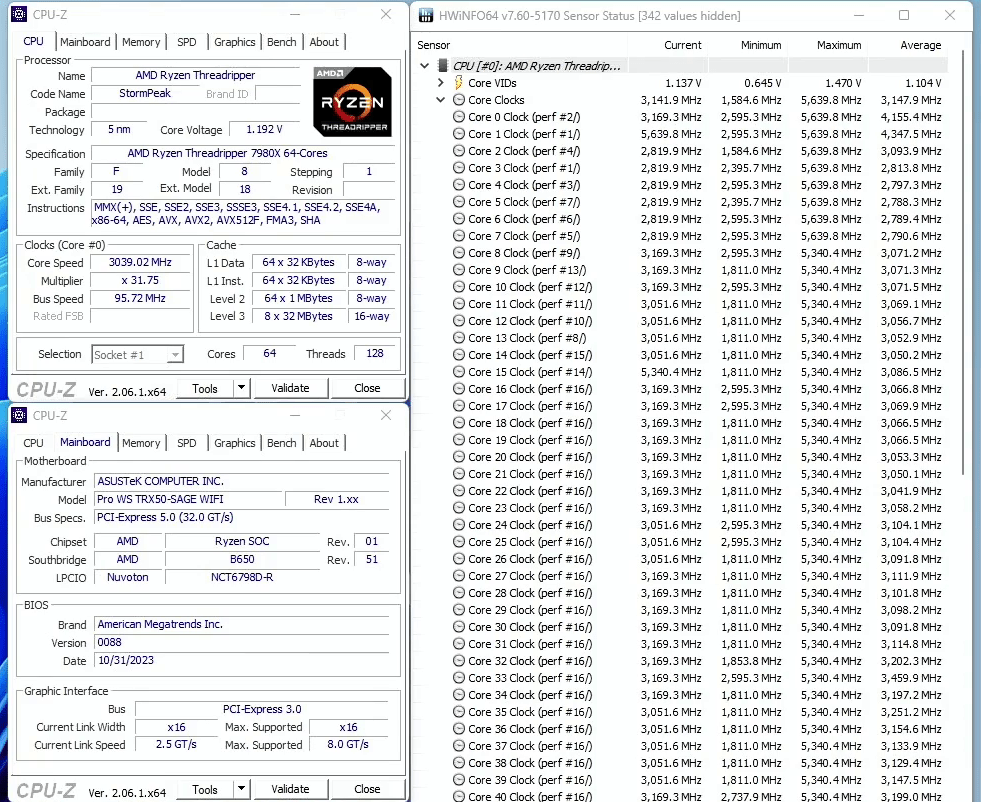Collapse the CPU [#0] AMD Ryzen Threadripper sensor group
The width and height of the screenshot is (981, 802).
[x=425, y=65]
